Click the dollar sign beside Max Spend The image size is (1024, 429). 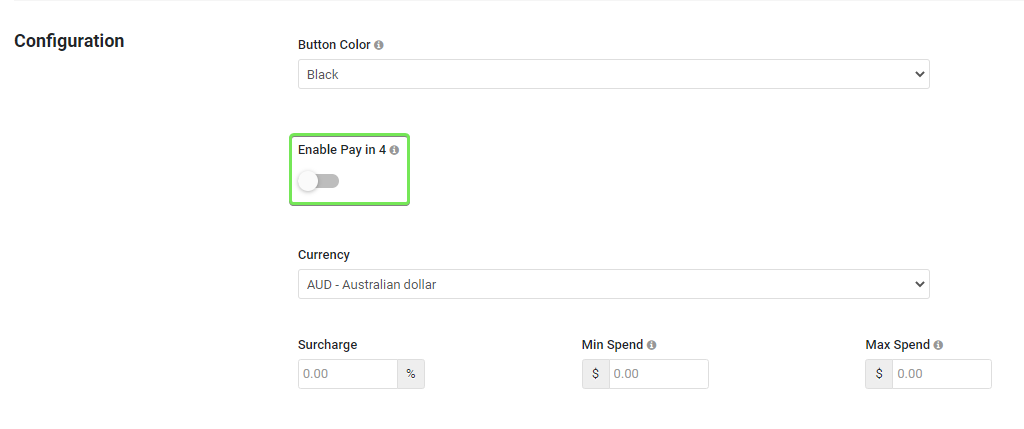tap(879, 374)
